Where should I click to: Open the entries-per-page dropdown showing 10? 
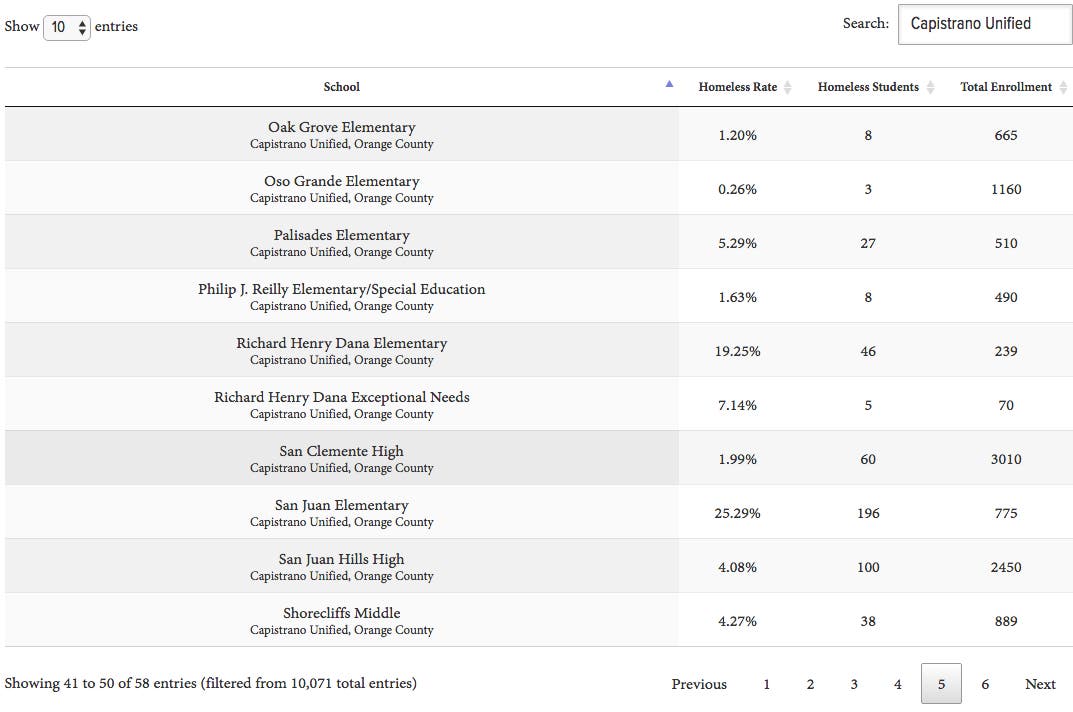tap(67, 27)
